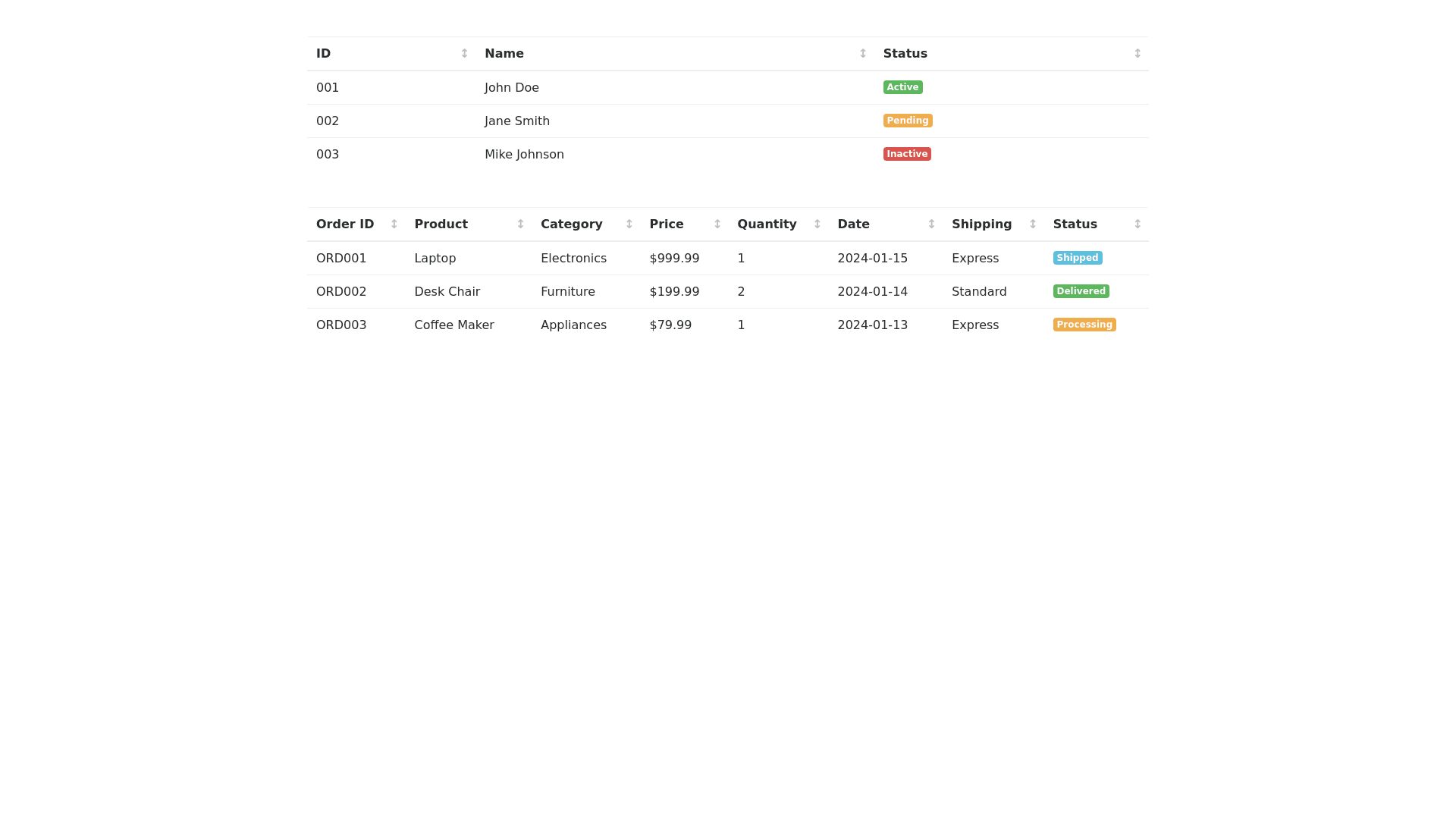Click the Order ID sort arrows

[x=394, y=224]
